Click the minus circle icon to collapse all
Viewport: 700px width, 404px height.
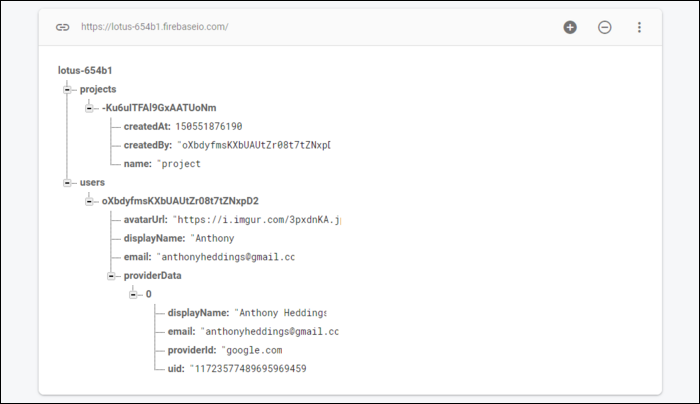604,27
